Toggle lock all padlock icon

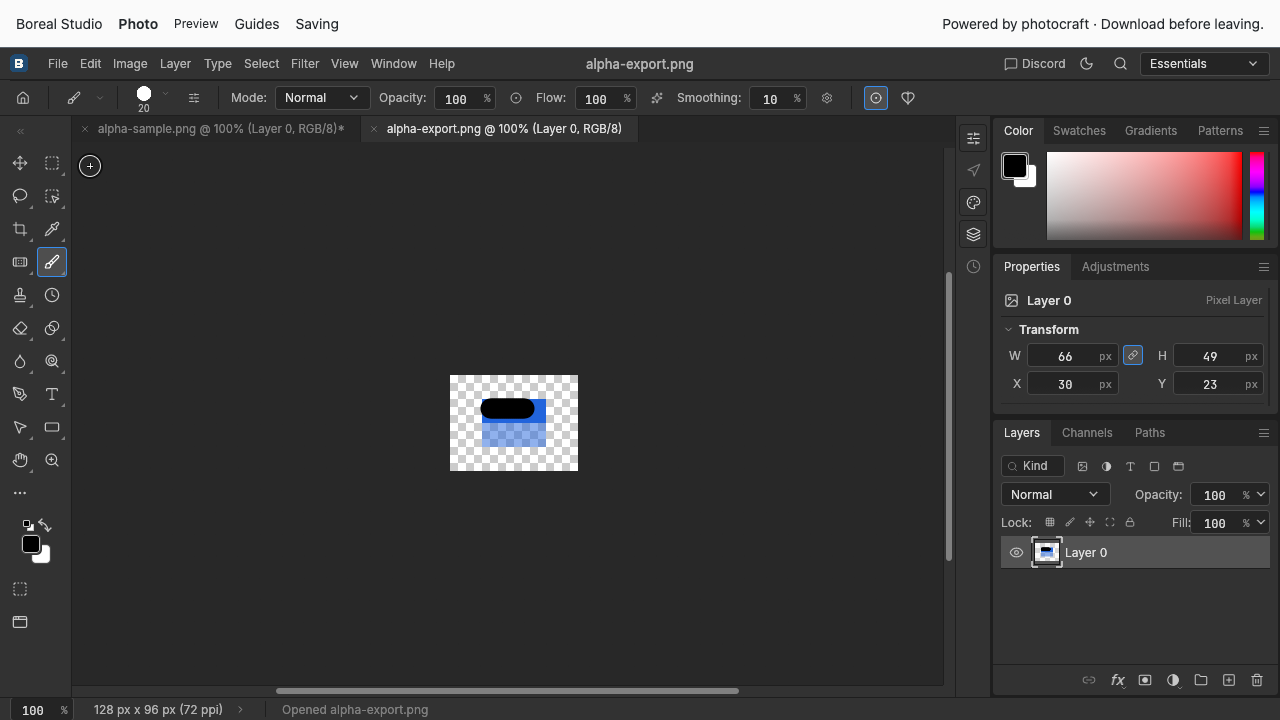click(1130, 522)
